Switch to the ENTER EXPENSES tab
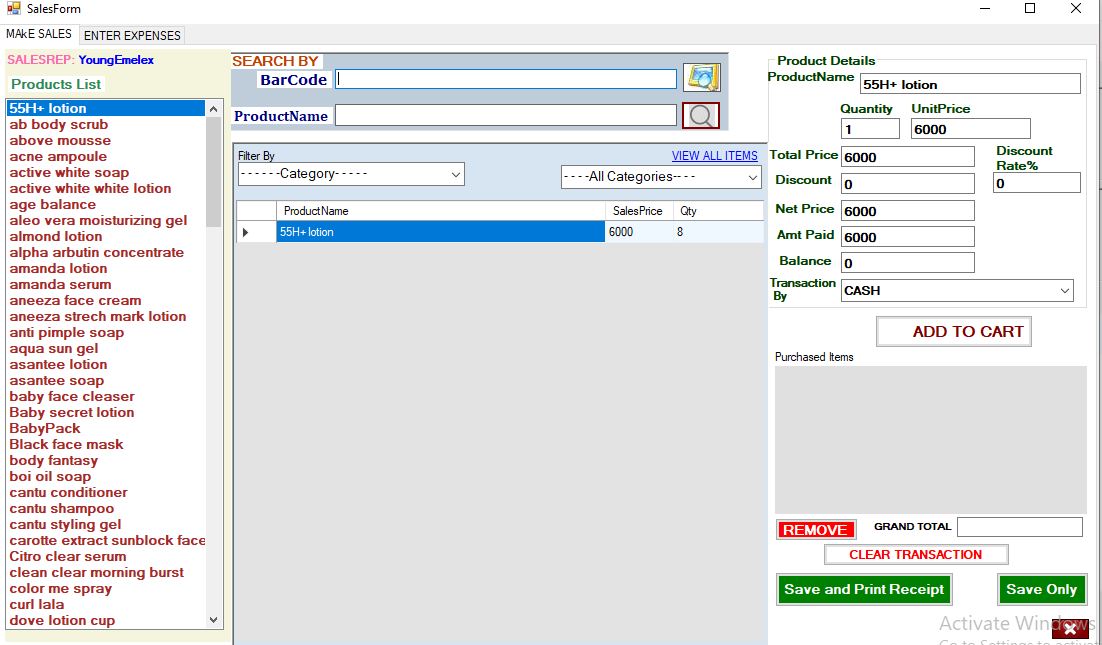 (131, 34)
